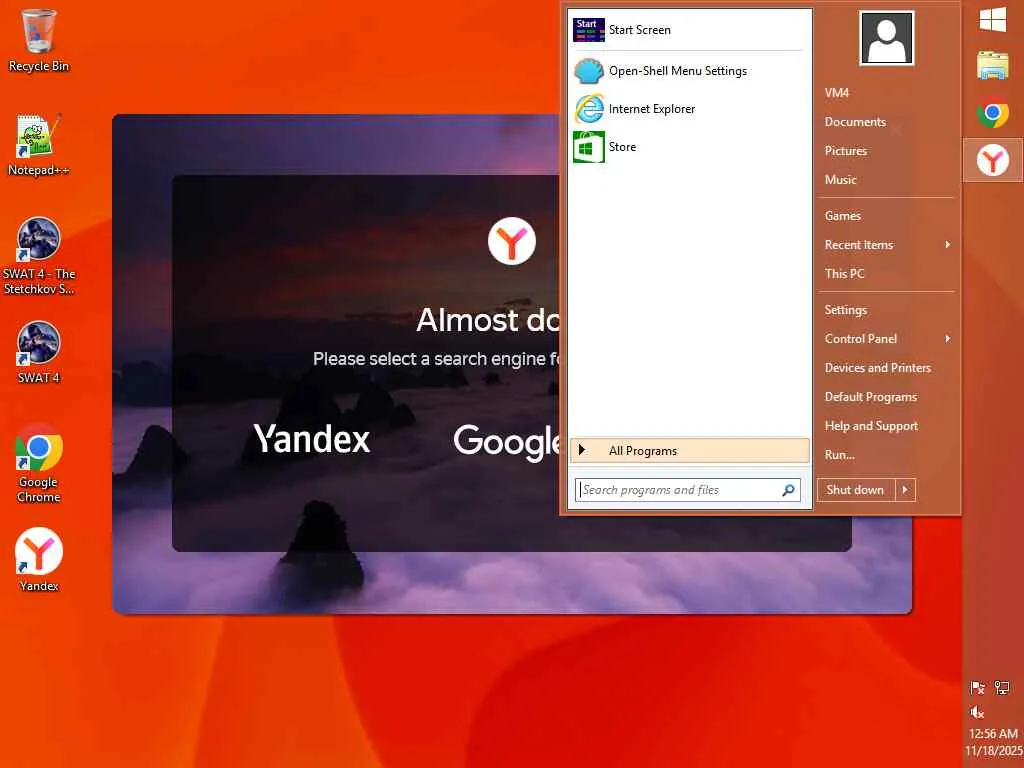Select the SWAT 4 desktop shortcut
Image resolution: width=1024 pixels, height=768 pixels.
coord(39,353)
